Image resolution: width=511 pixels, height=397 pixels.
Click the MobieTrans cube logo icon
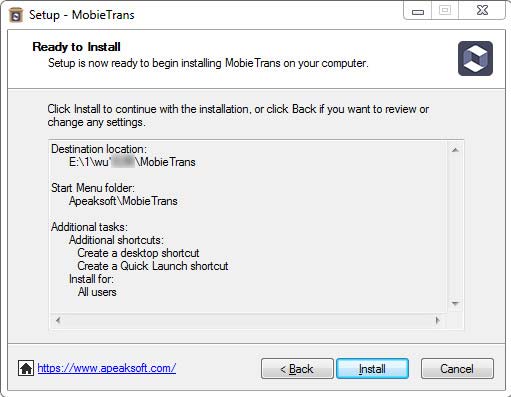(x=475, y=58)
